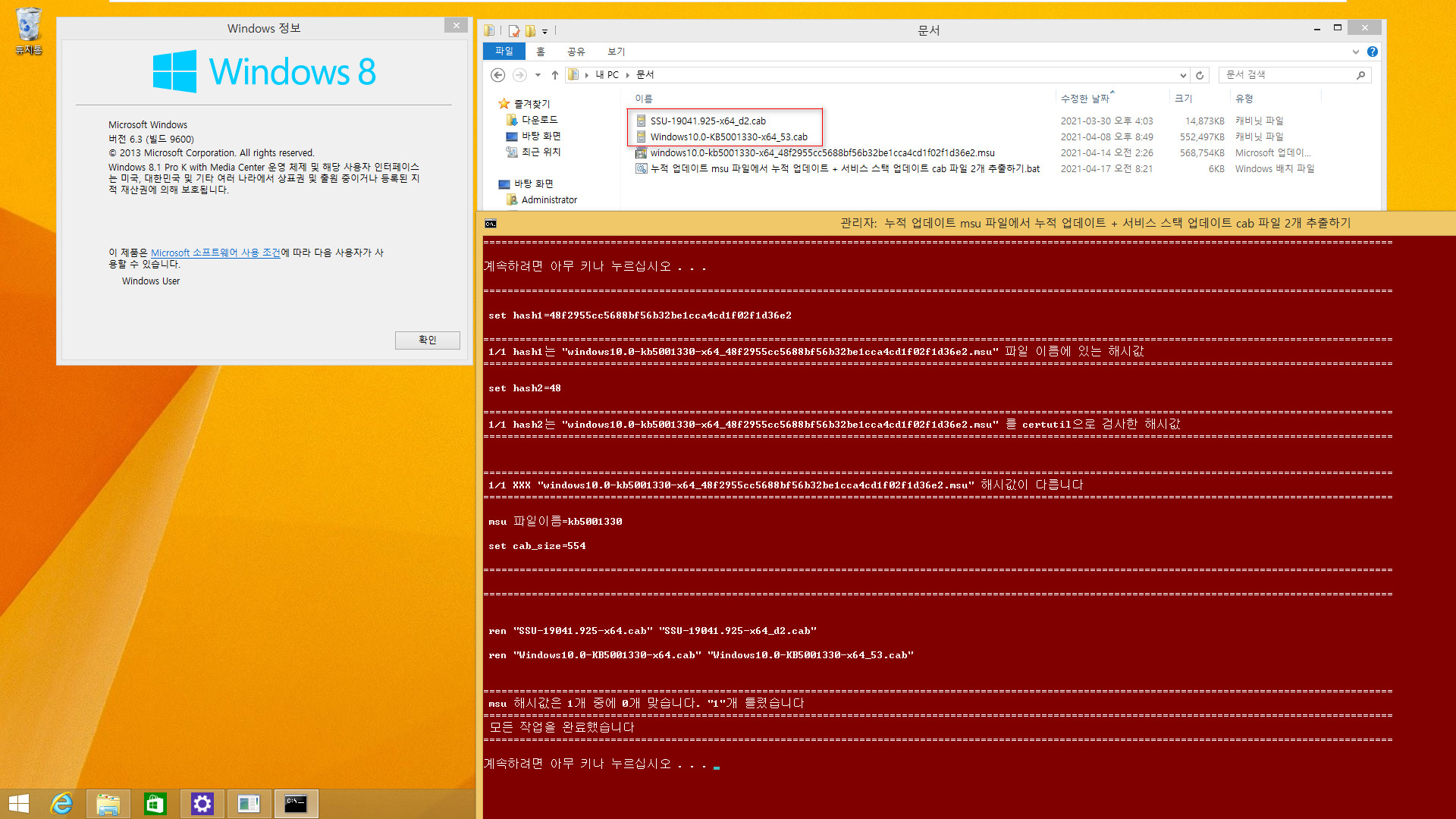Screen dimensions: 1456x819
Task: Close the Windows 정보 dialog
Action: [456, 26]
